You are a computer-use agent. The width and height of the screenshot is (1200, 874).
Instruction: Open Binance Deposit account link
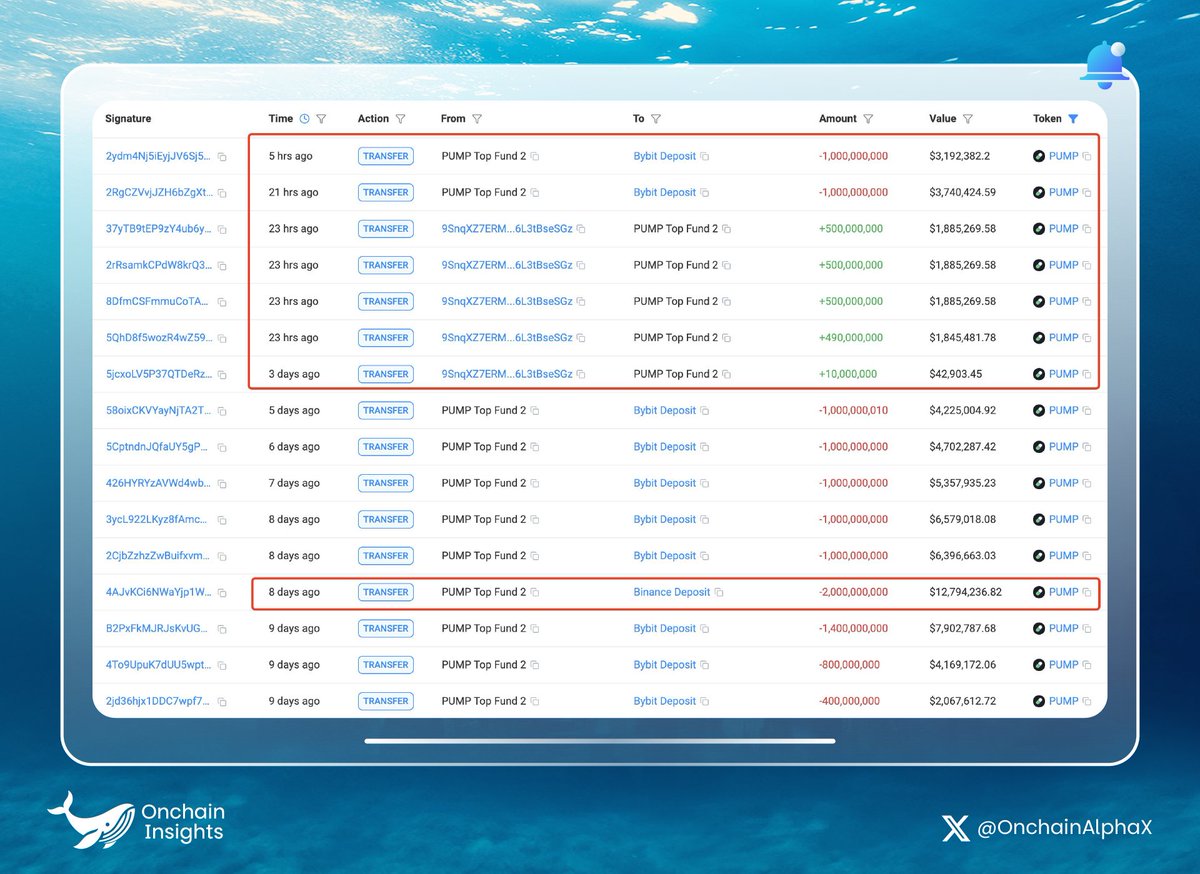(x=672, y=592)
